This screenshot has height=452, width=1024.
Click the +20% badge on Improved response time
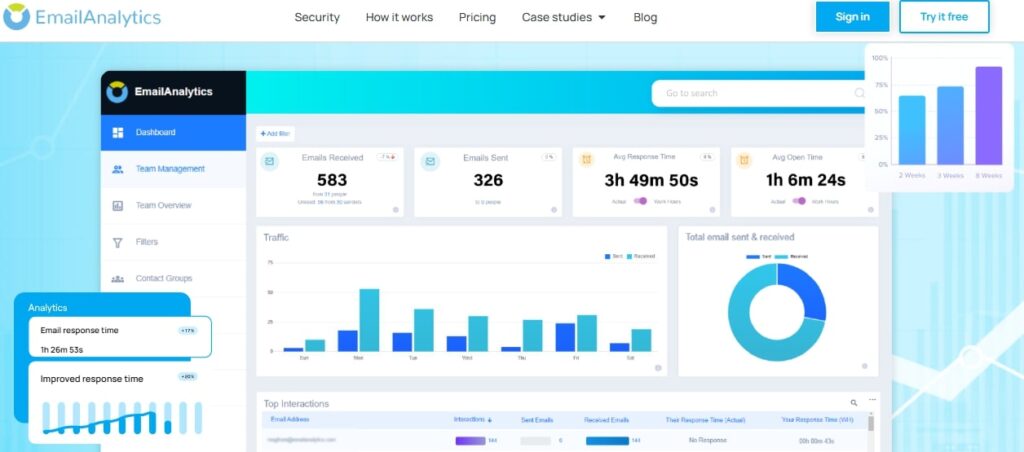187,377
